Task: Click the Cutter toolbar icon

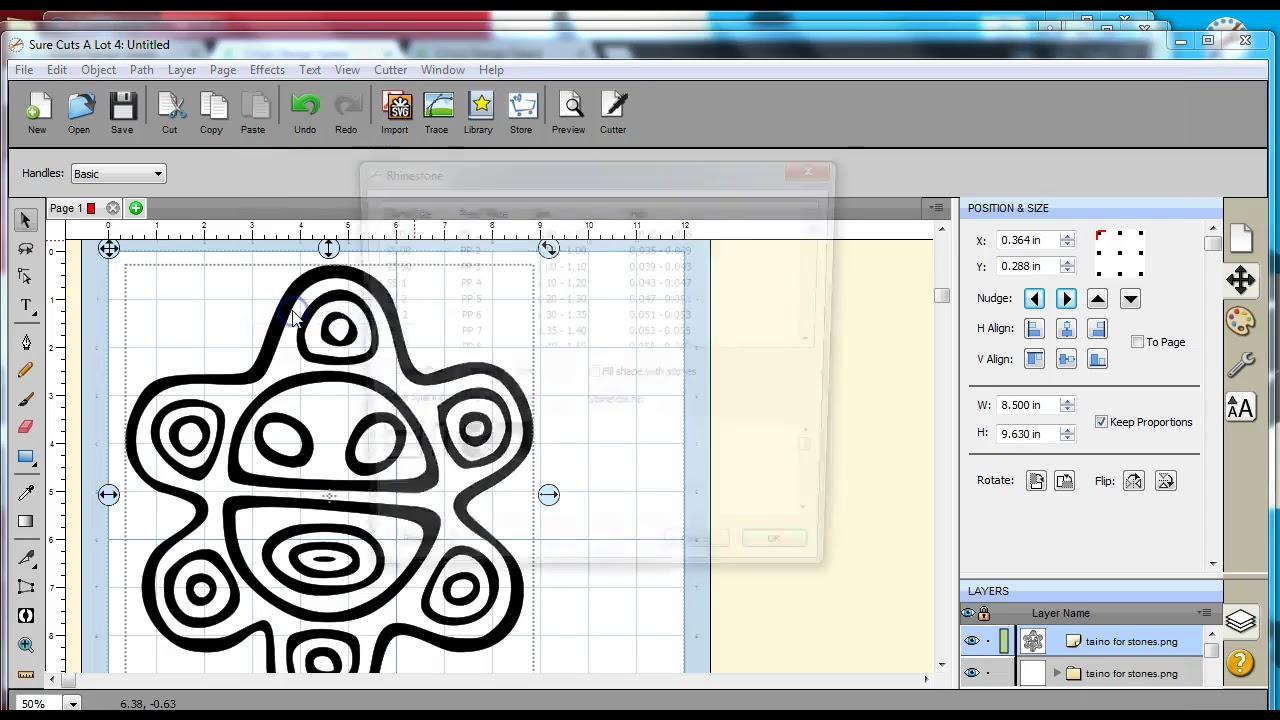Action: click(x=614, y=112)
